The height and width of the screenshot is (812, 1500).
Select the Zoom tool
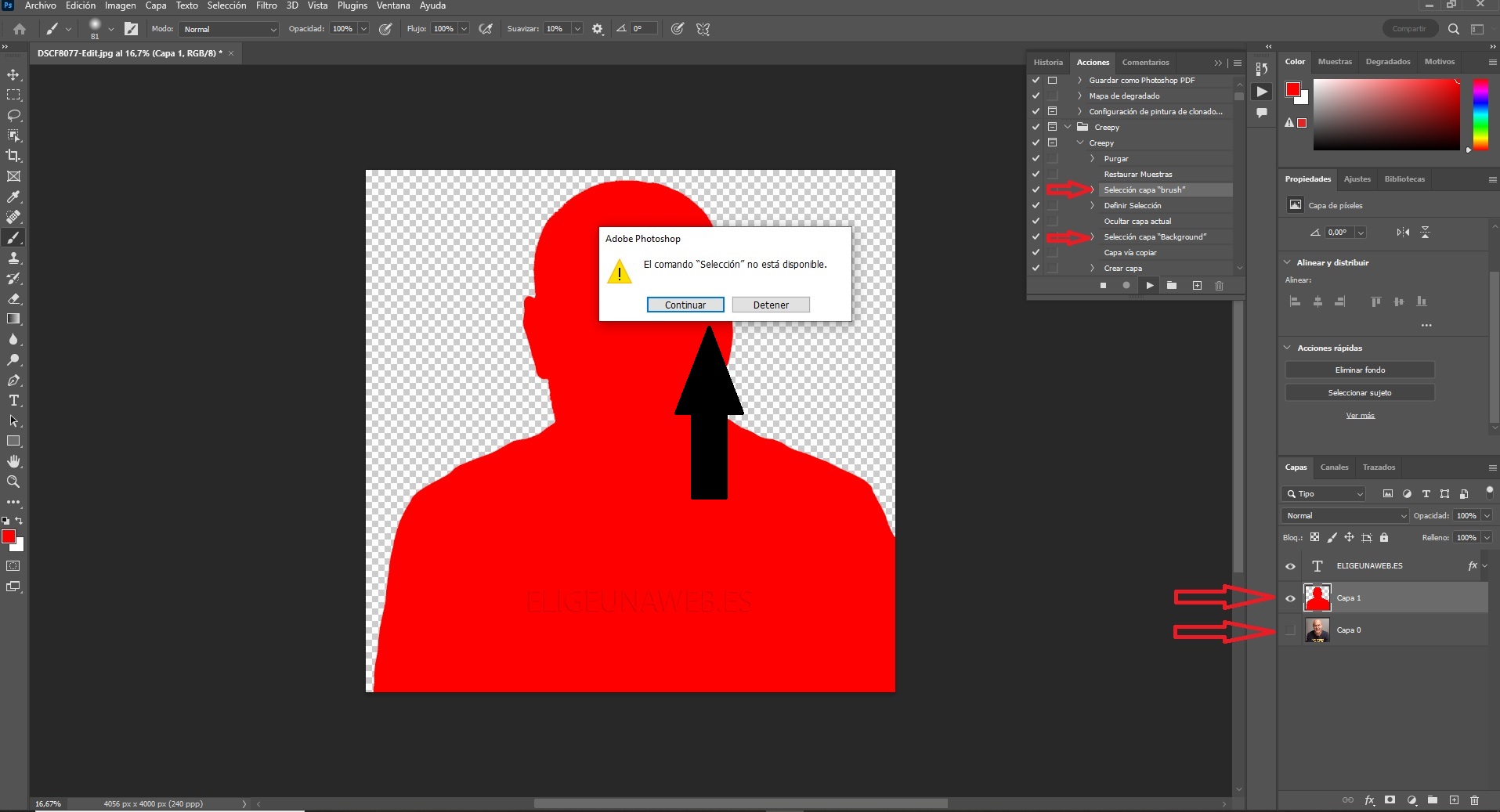pyautogui.click(x=13, y=482)
